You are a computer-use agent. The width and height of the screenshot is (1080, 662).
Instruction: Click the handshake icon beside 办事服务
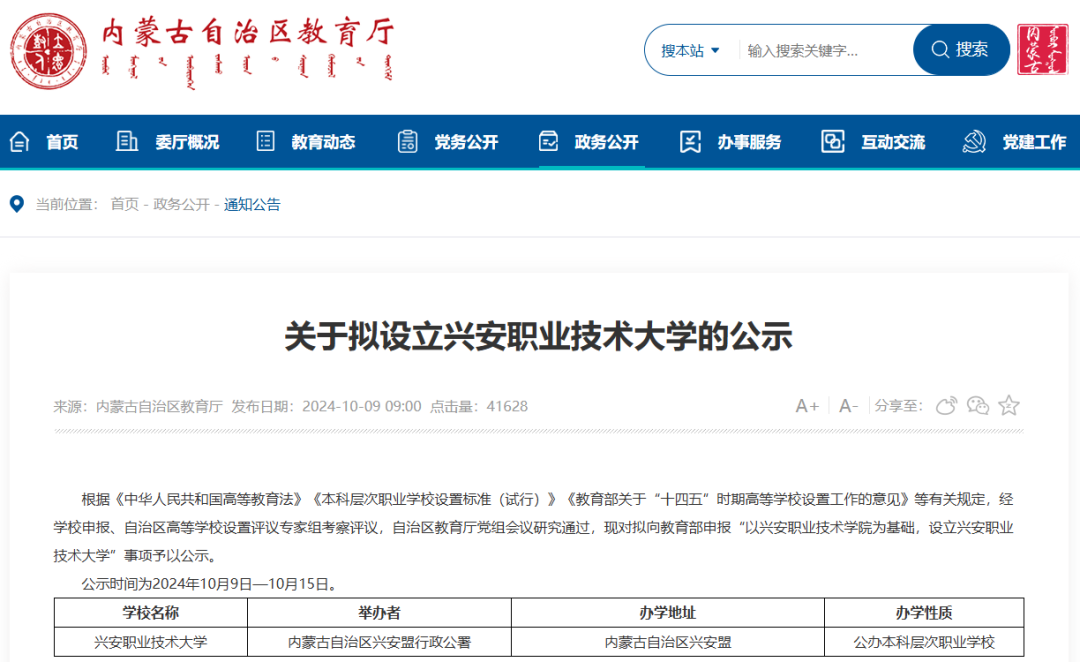[x=690, y=141]
